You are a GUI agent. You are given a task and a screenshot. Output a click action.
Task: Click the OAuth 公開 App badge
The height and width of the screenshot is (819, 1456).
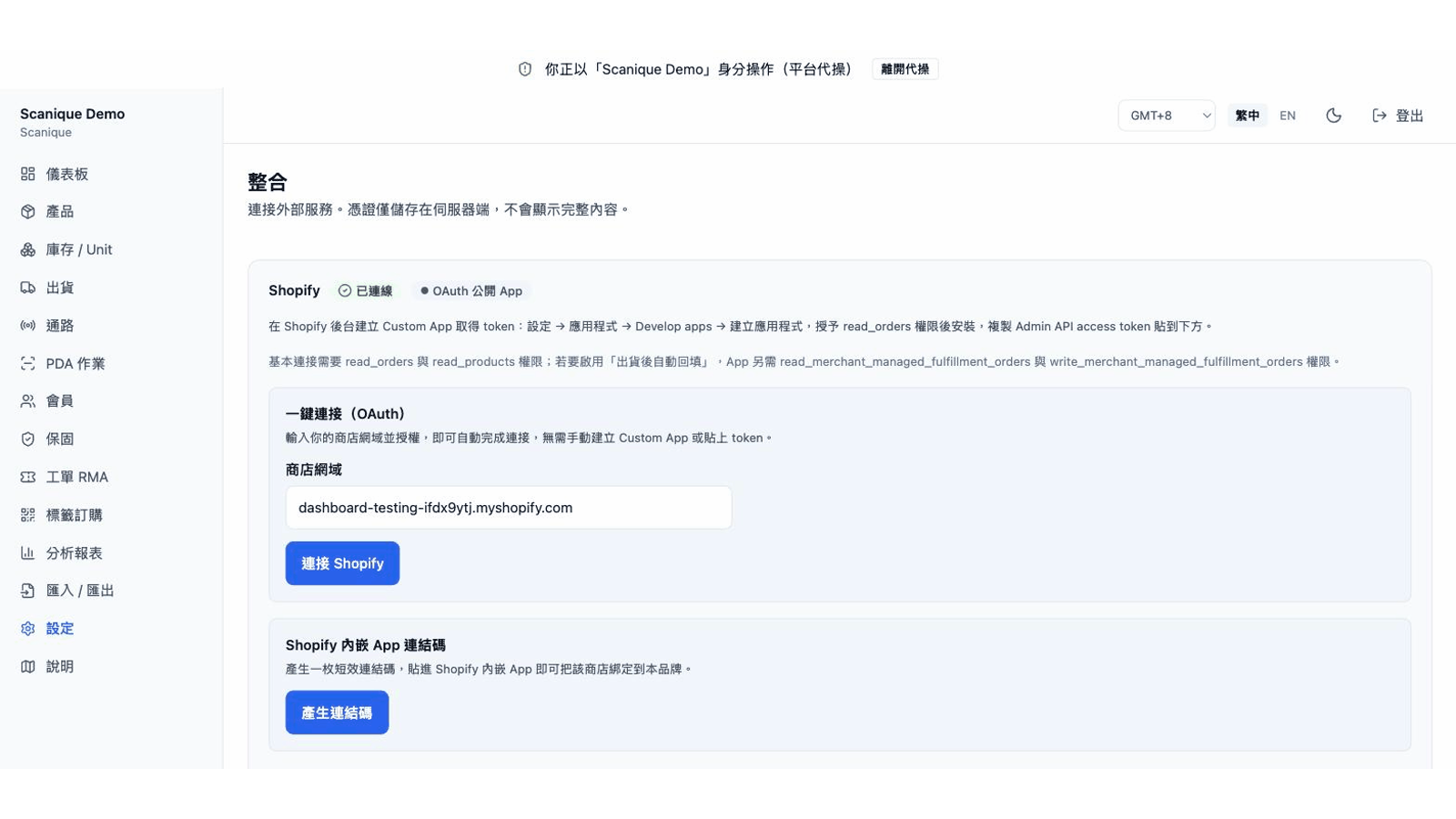[471, 291]
